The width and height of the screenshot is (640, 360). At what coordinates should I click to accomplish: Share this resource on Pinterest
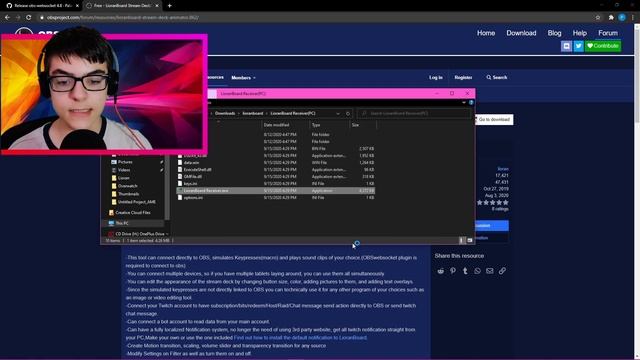[453, 271]
